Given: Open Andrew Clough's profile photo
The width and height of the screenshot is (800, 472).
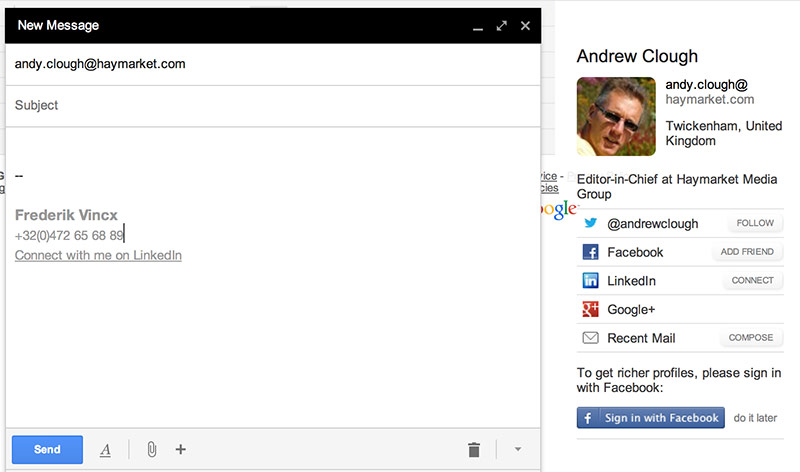Looking at the screenshot, I should [616, 116].
